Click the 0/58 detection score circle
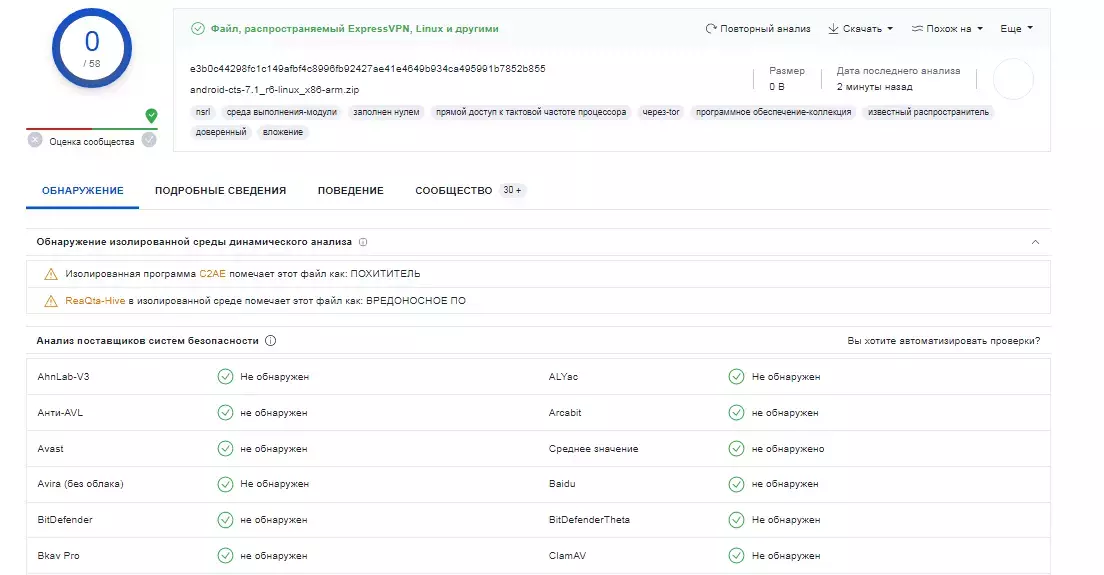 [92, 49]
